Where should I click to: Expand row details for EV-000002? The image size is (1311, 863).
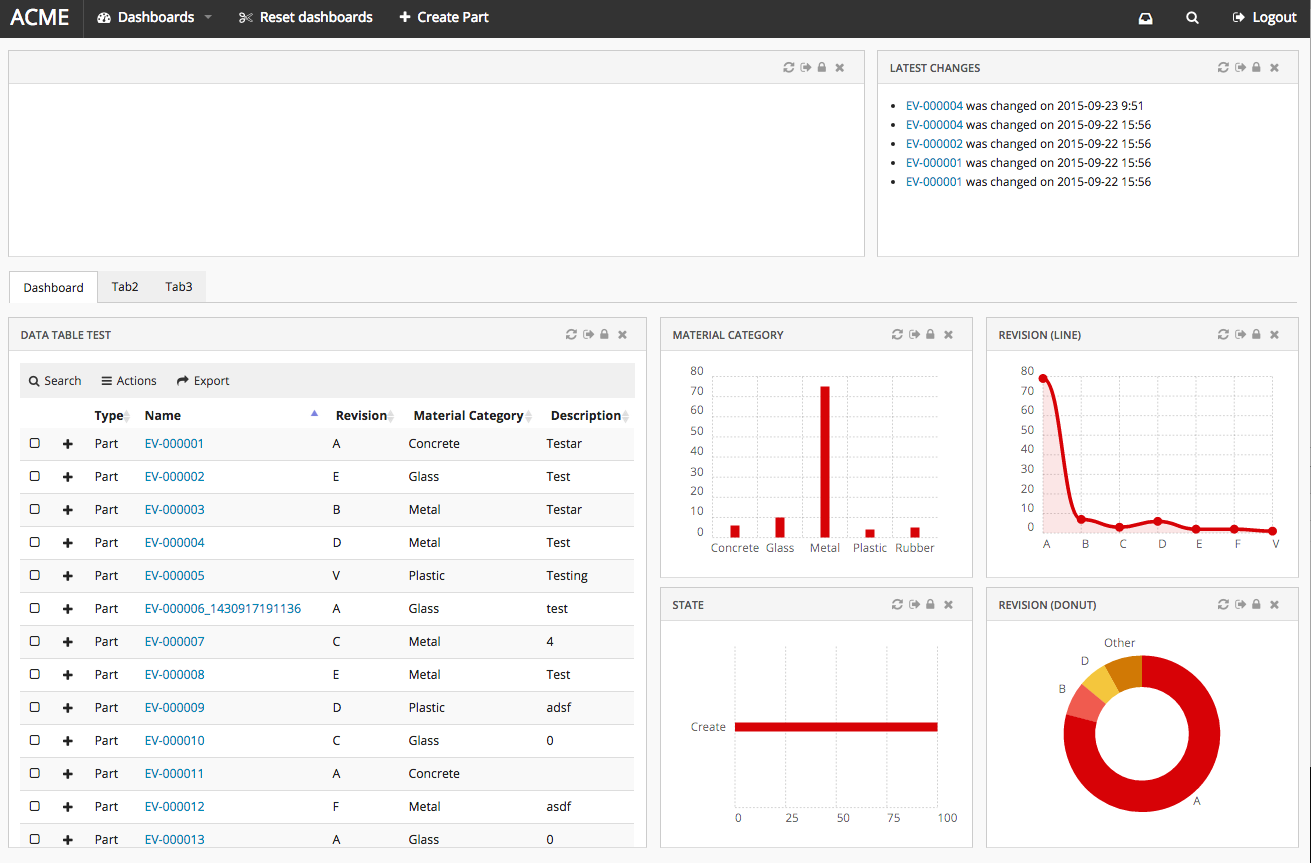pos(68,477)
